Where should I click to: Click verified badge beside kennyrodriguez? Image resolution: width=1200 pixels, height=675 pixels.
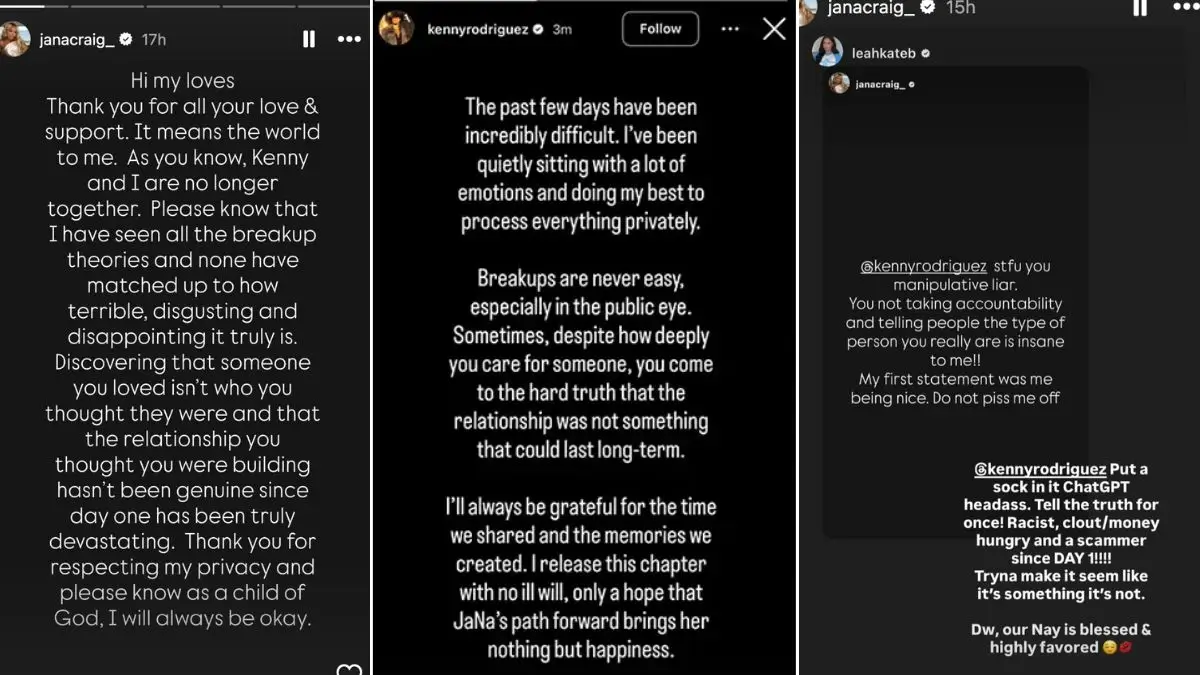538,30
